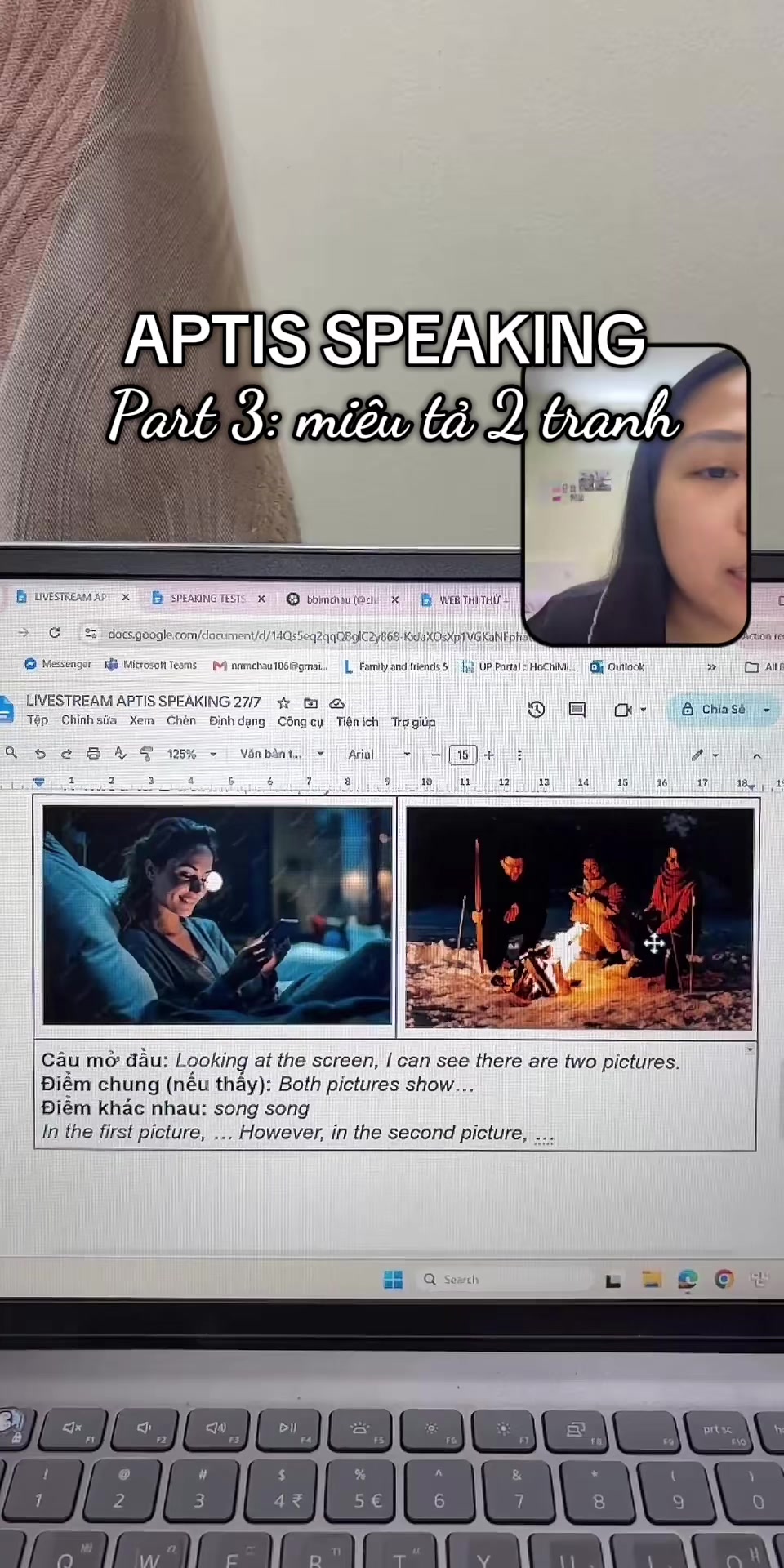Screen dimensions: 784x1568
Task: Print the document
Action: 93,754
